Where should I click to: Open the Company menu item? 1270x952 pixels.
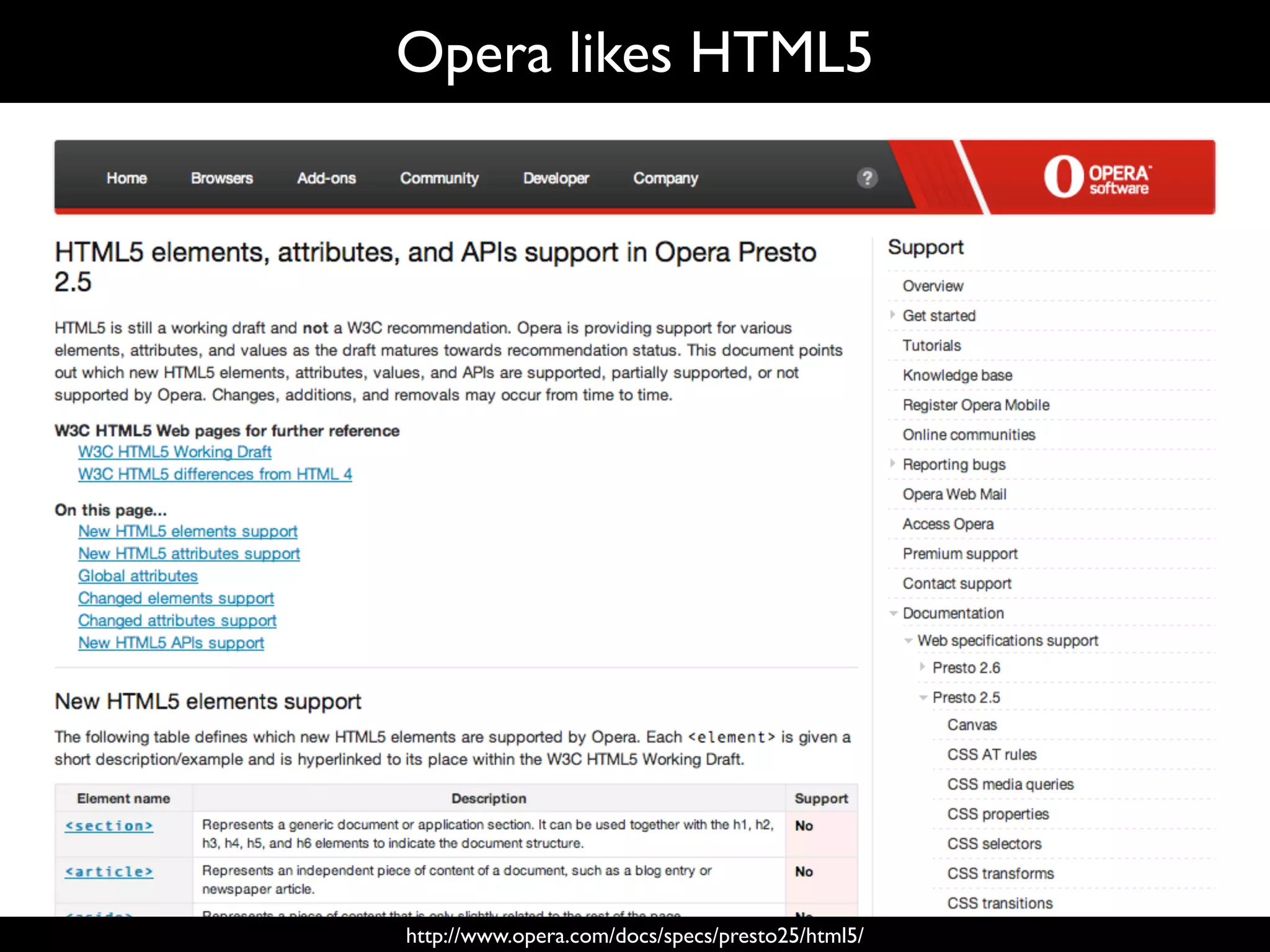point(665,178)
